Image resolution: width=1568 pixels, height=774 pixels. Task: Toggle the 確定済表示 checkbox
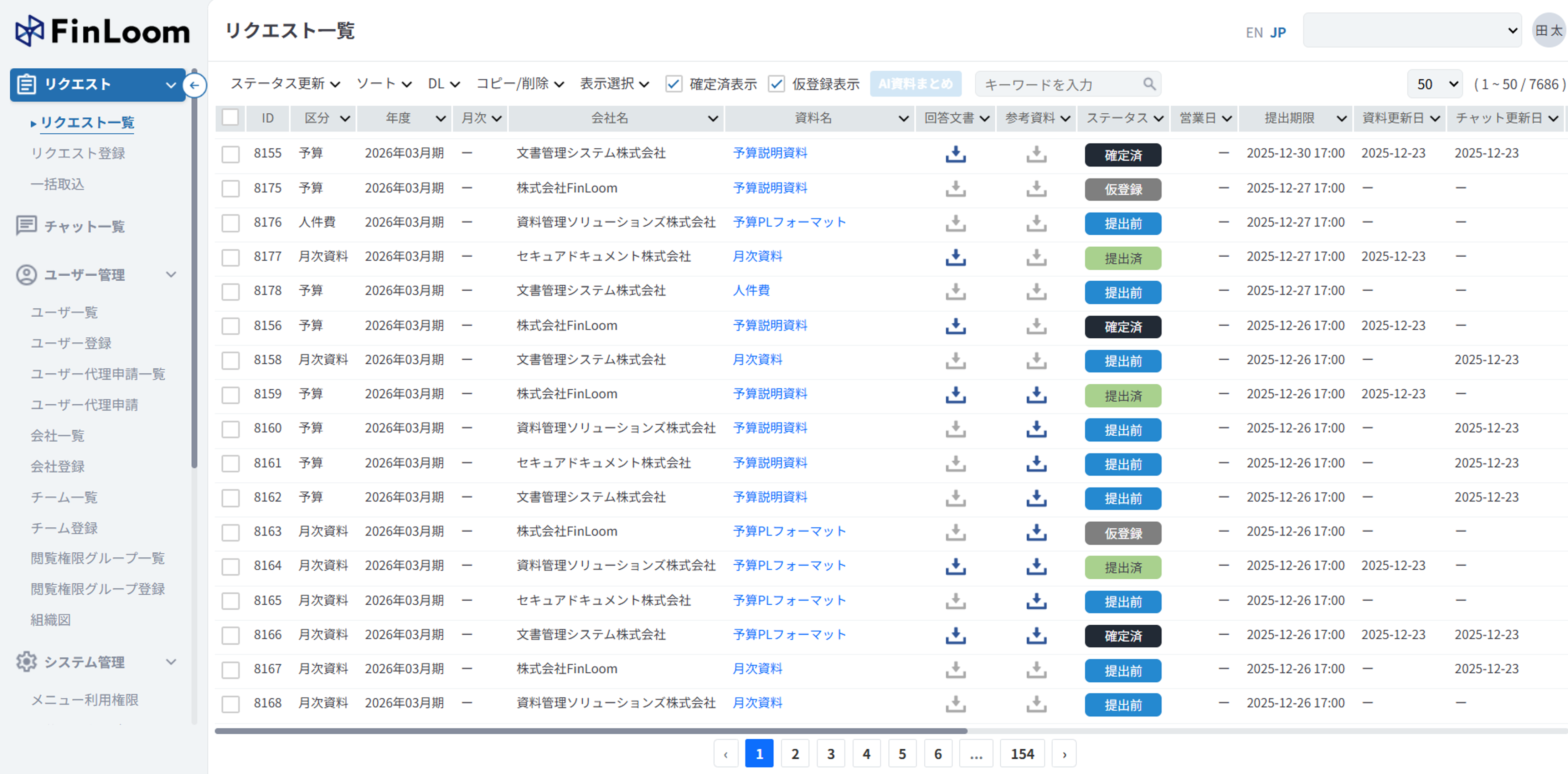coord(673,84)
